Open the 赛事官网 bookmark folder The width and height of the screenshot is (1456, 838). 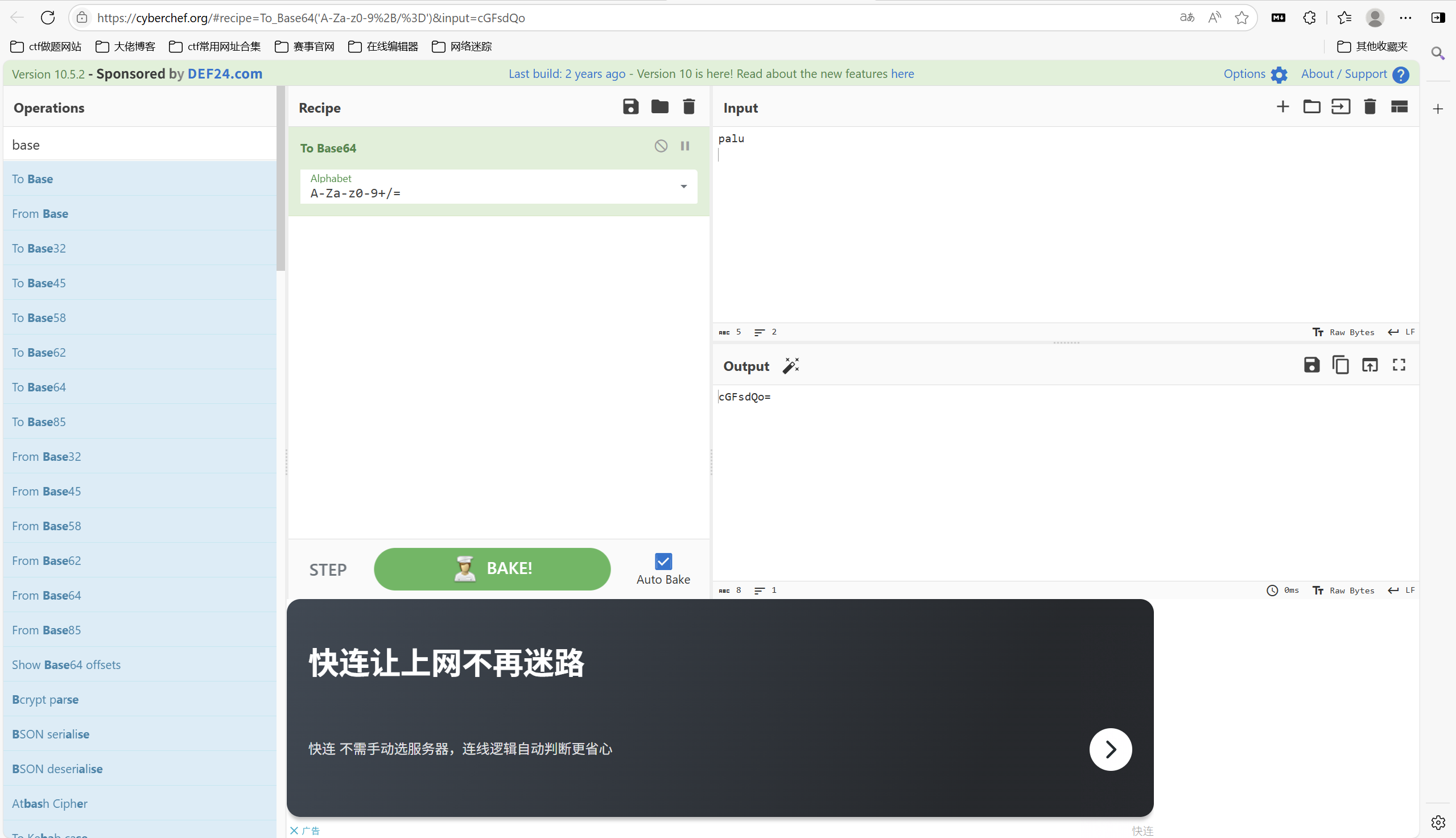point(304,47)
